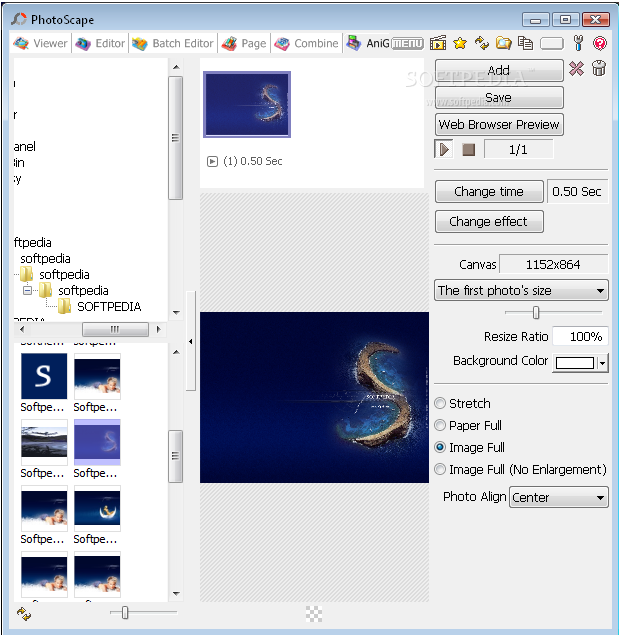
Task: Click the folder tree scroll down arrow
Action: point(176,312)
